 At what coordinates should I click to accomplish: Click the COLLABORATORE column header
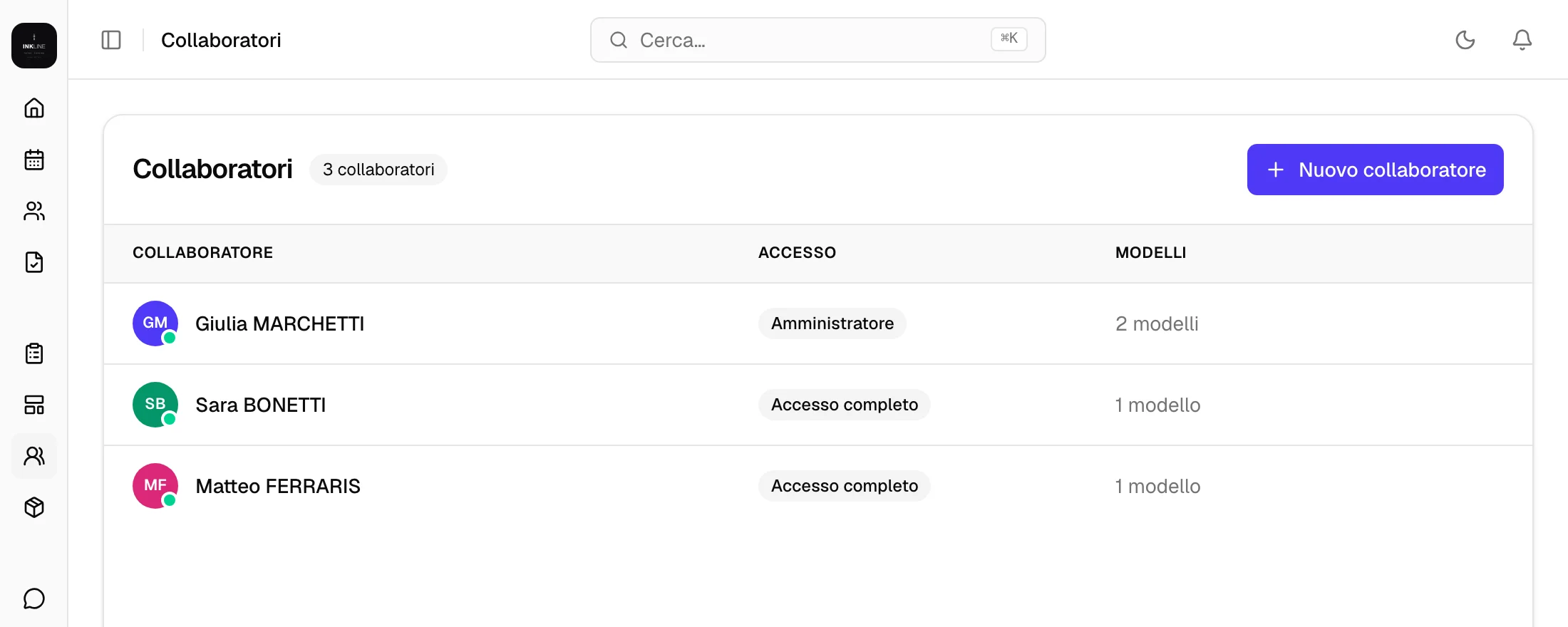(x=203, y=252)
